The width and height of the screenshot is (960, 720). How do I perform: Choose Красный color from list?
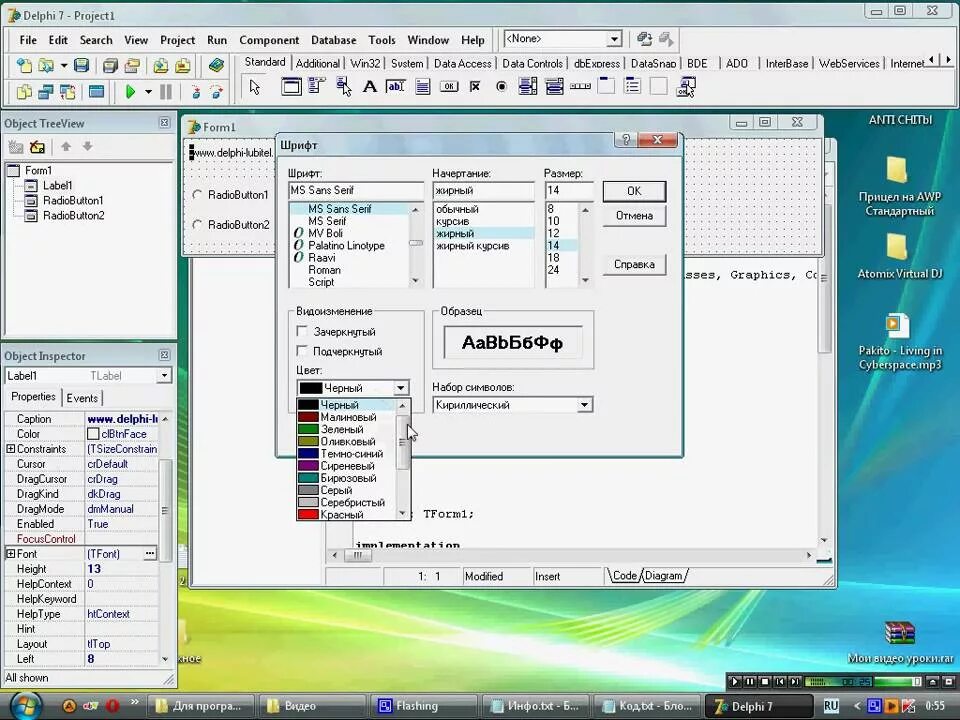click(347, 514)
